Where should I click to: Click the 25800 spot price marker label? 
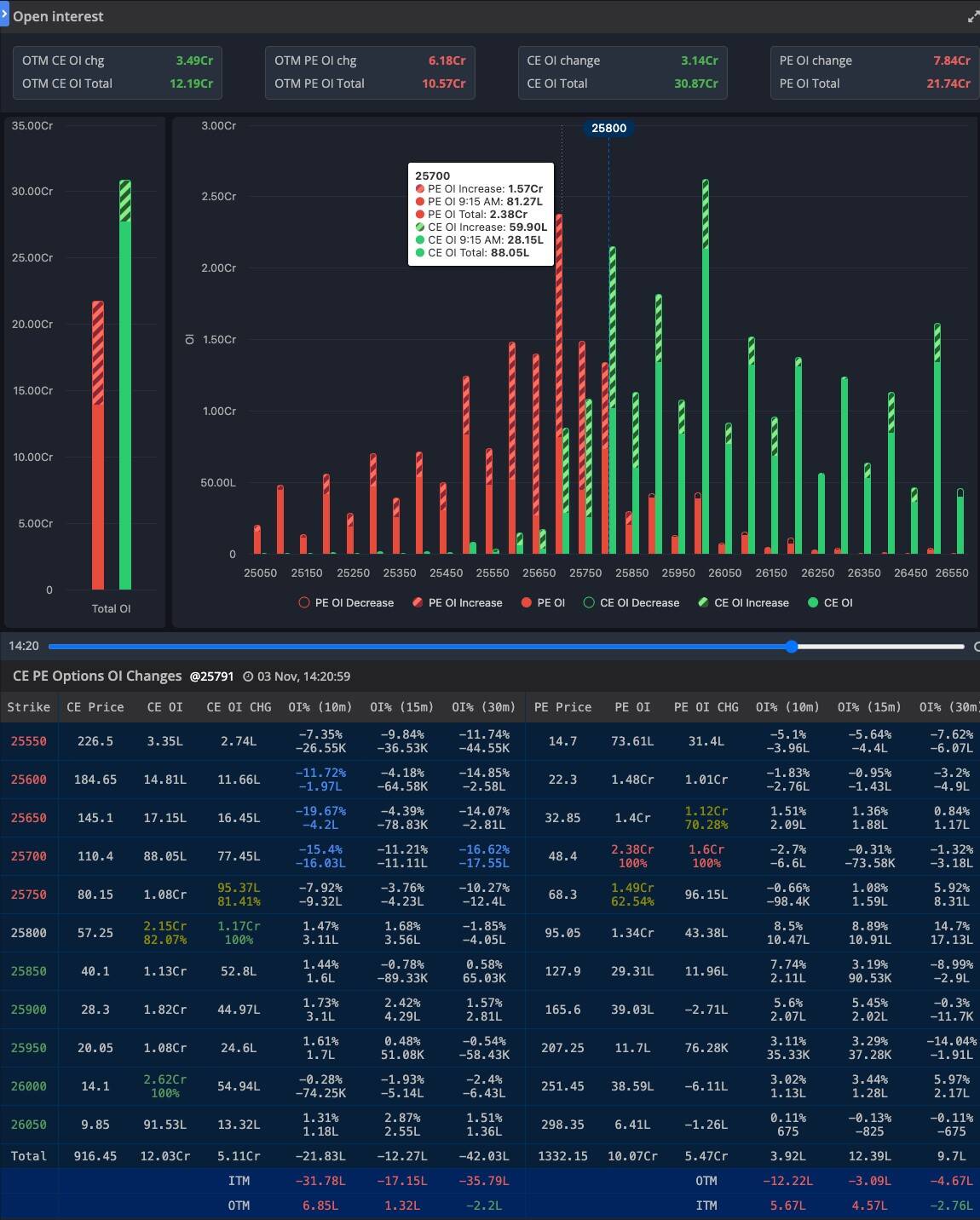pos(608,128)
